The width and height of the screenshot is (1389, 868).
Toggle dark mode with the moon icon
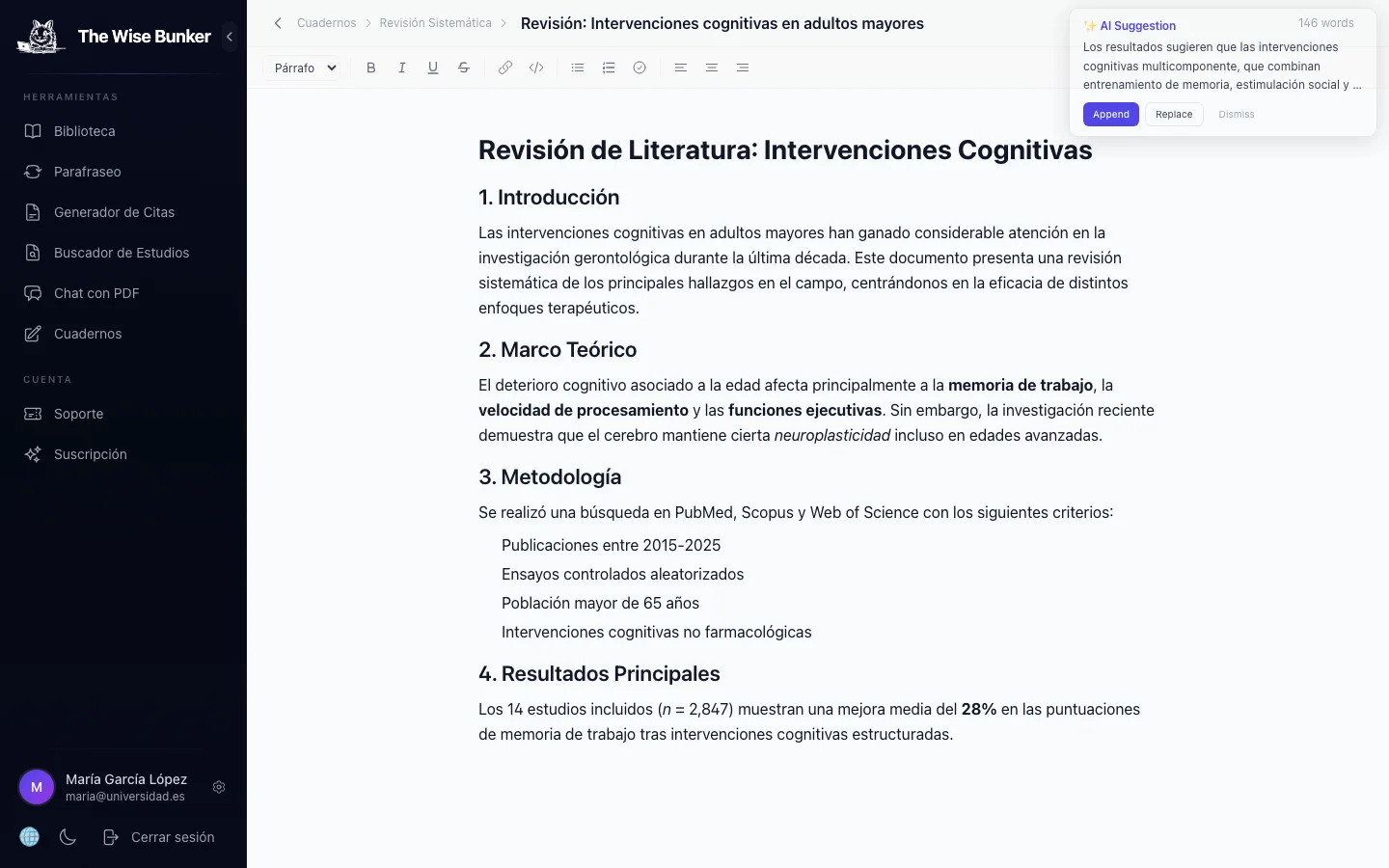coord(68,837)
